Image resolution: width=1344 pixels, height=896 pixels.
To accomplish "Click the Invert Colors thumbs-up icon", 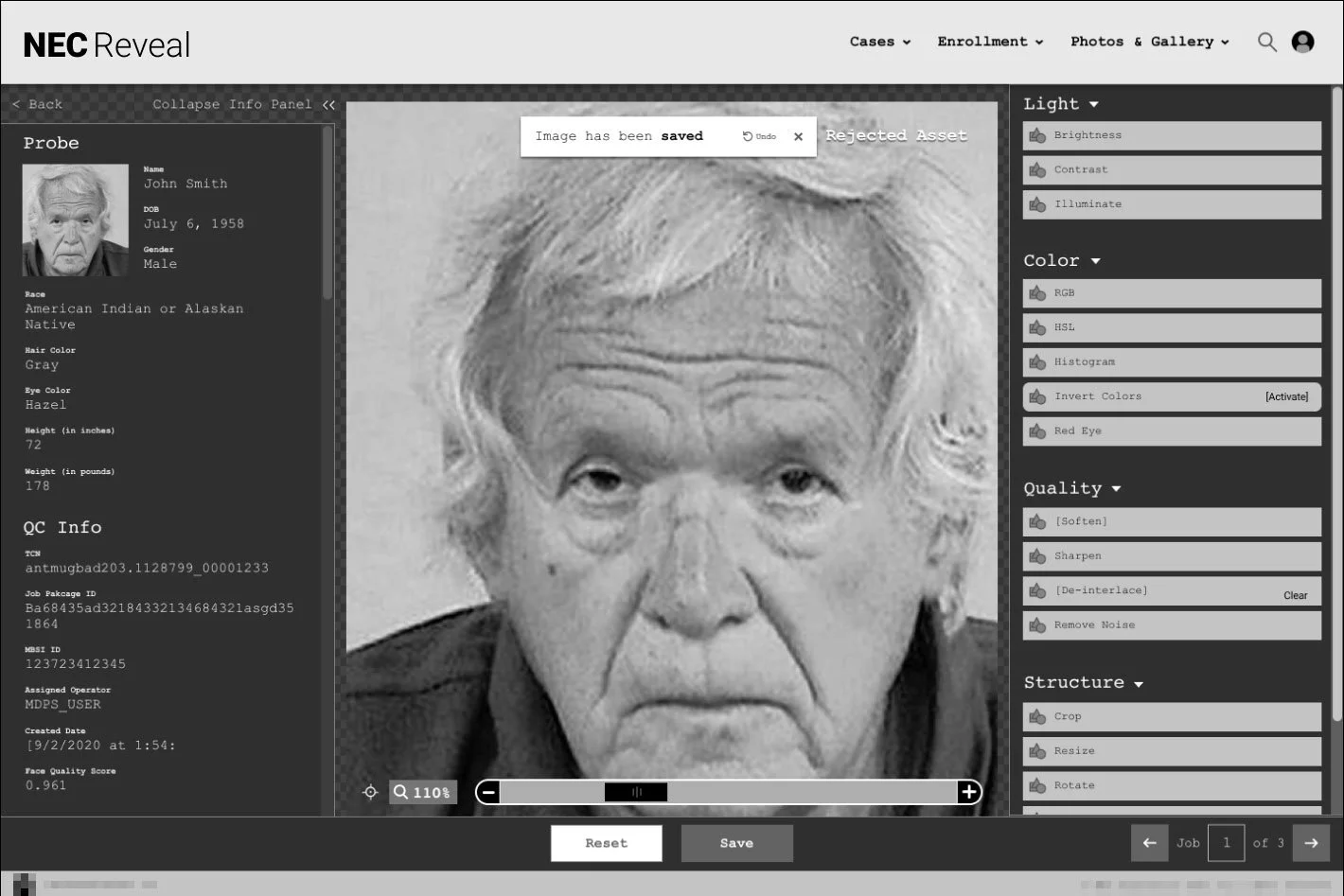I will [x=1037, y=396].
